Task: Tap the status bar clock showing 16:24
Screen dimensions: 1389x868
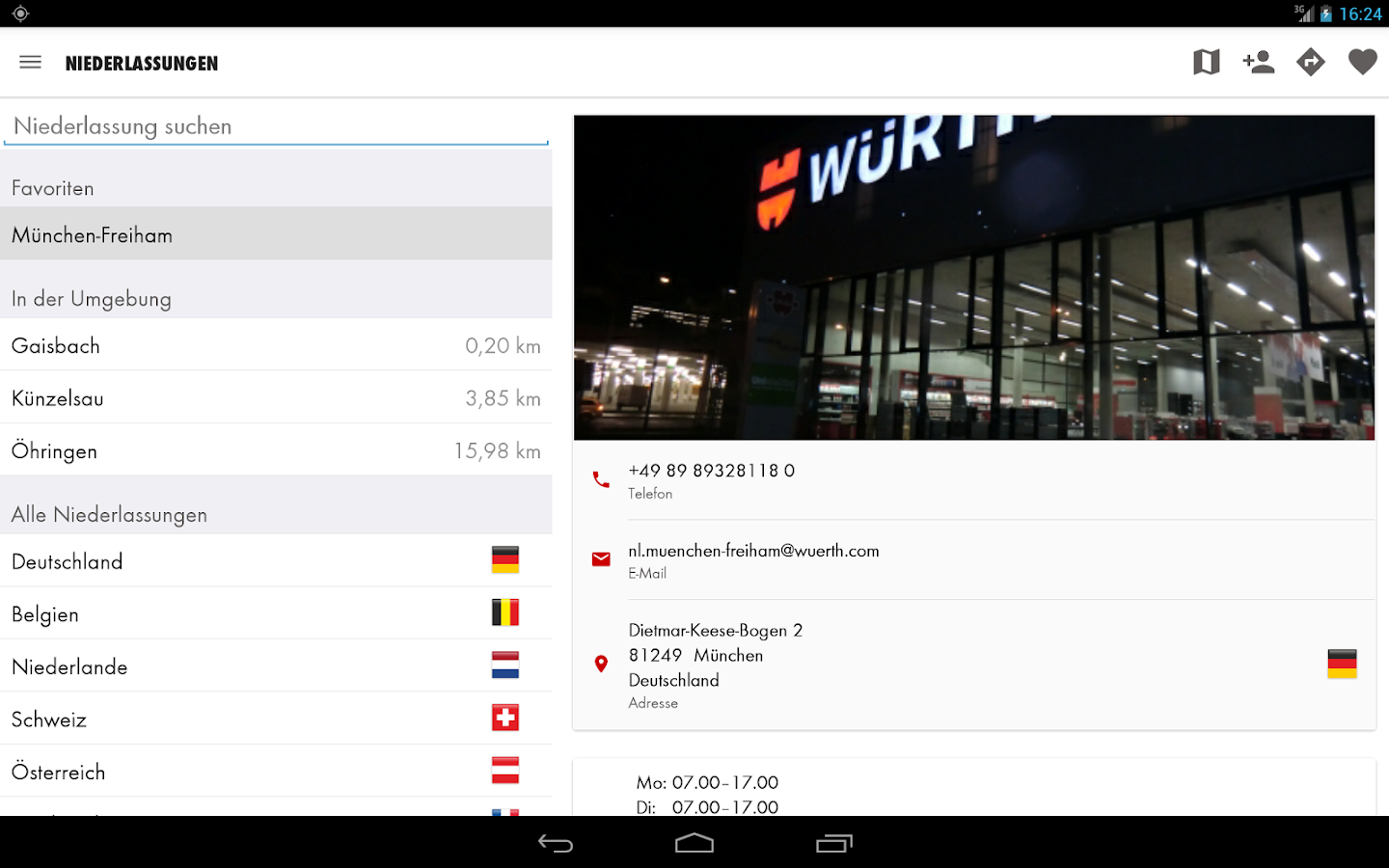Action: pos(1360,14)
